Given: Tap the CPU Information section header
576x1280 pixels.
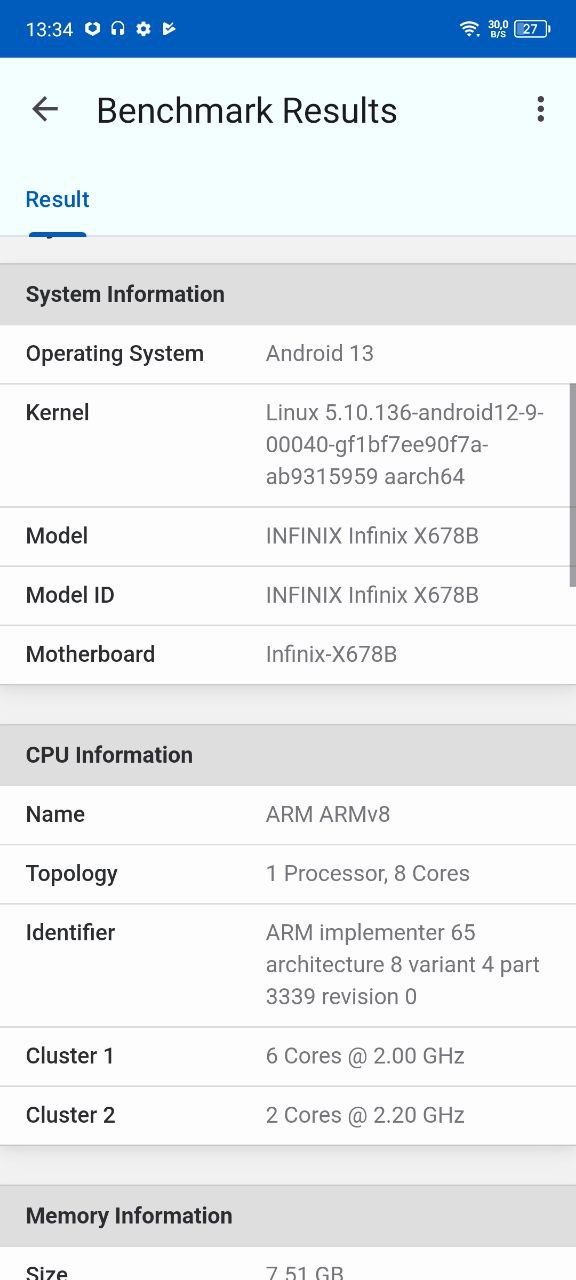Looking at the screenshot, I should [288, 755].
